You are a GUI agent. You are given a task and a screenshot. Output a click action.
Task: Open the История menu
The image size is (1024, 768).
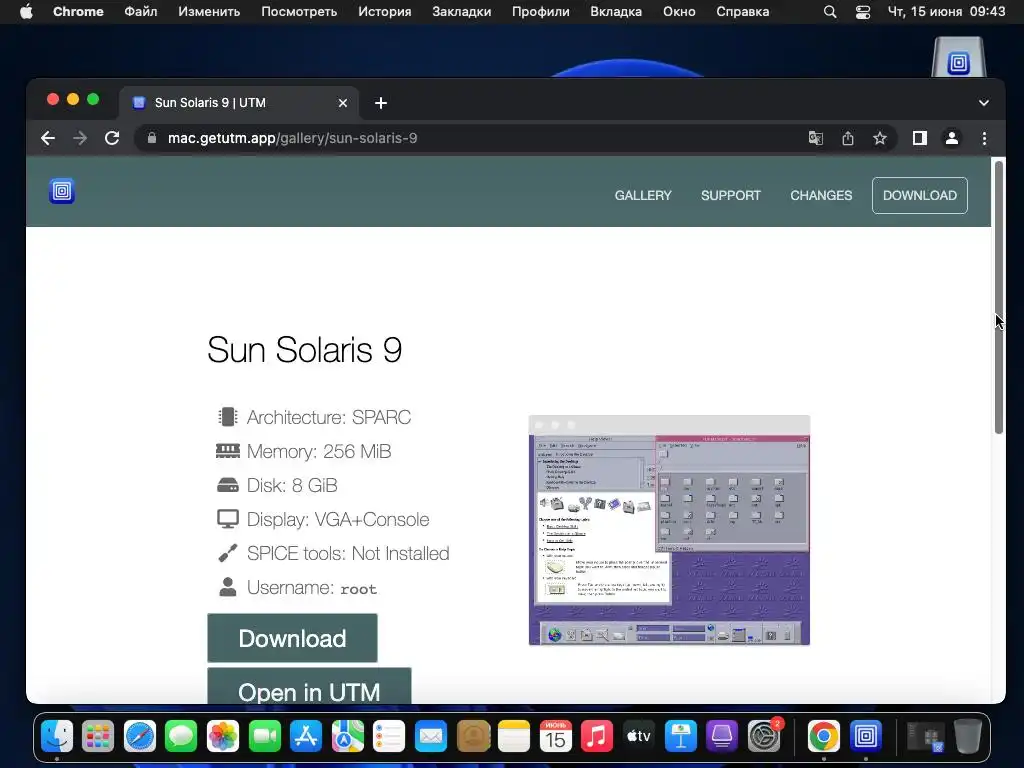click(385, 11)
